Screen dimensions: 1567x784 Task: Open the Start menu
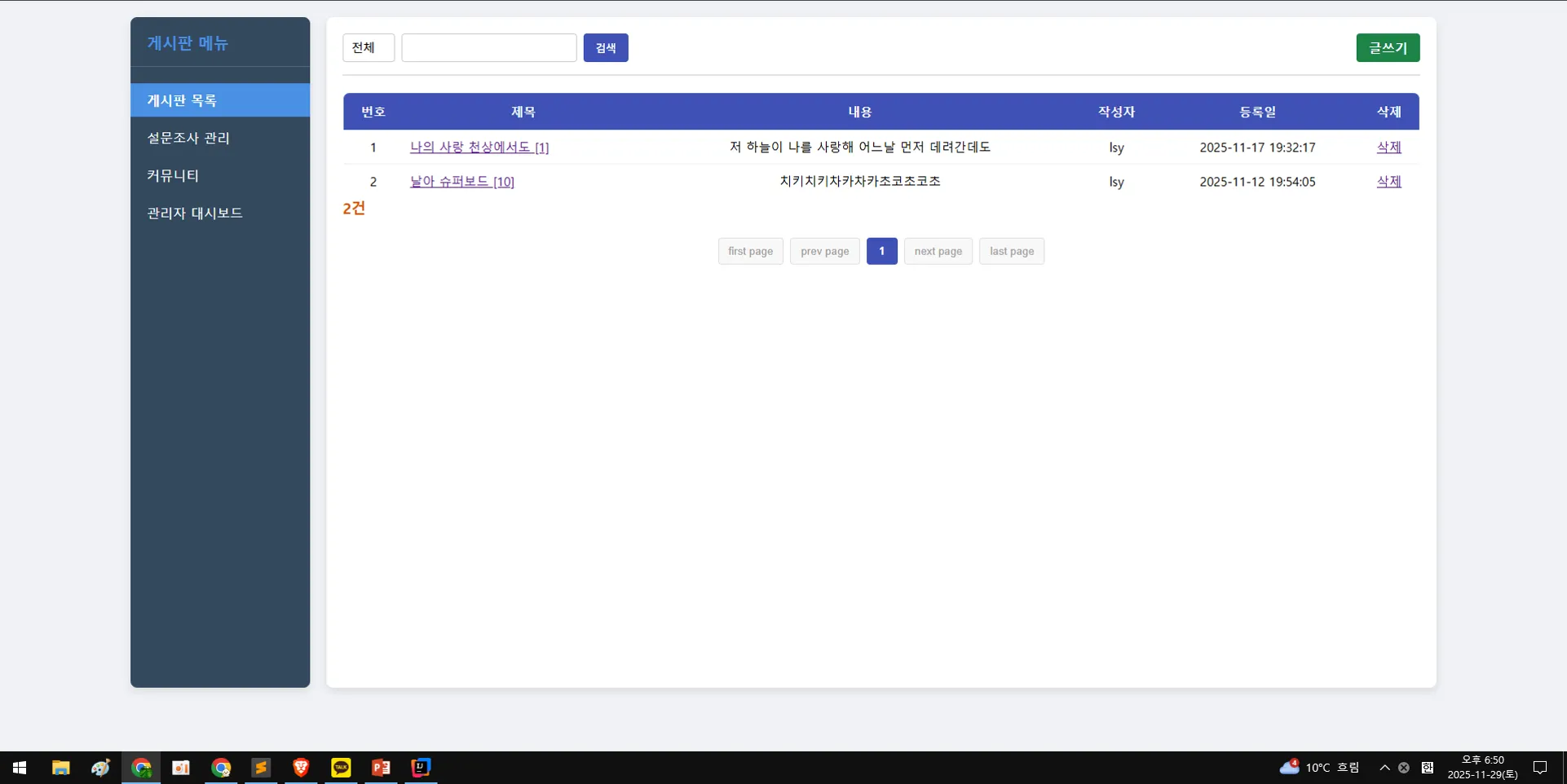tap(19, 767)
